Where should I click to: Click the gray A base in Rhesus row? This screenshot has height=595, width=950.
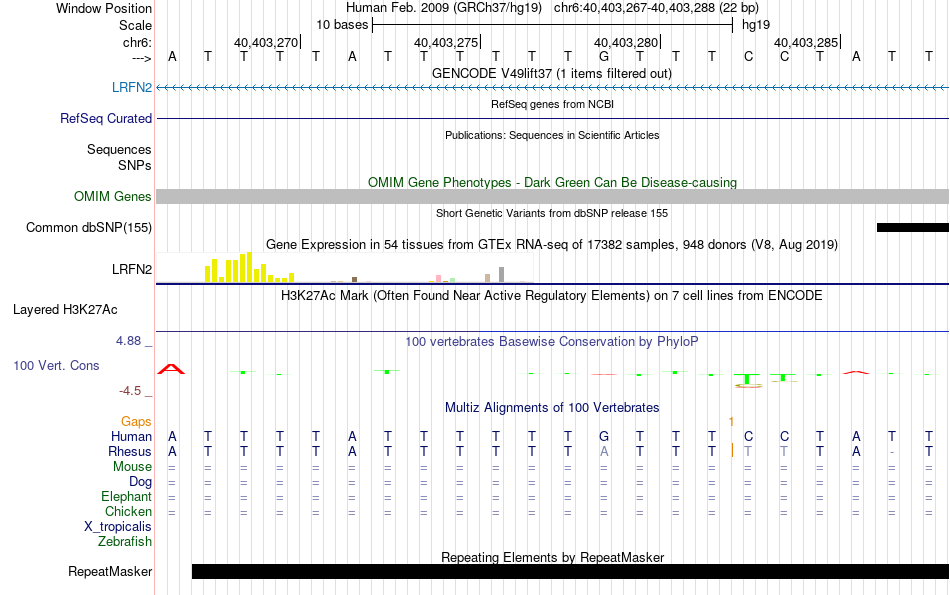coord(603,451)
